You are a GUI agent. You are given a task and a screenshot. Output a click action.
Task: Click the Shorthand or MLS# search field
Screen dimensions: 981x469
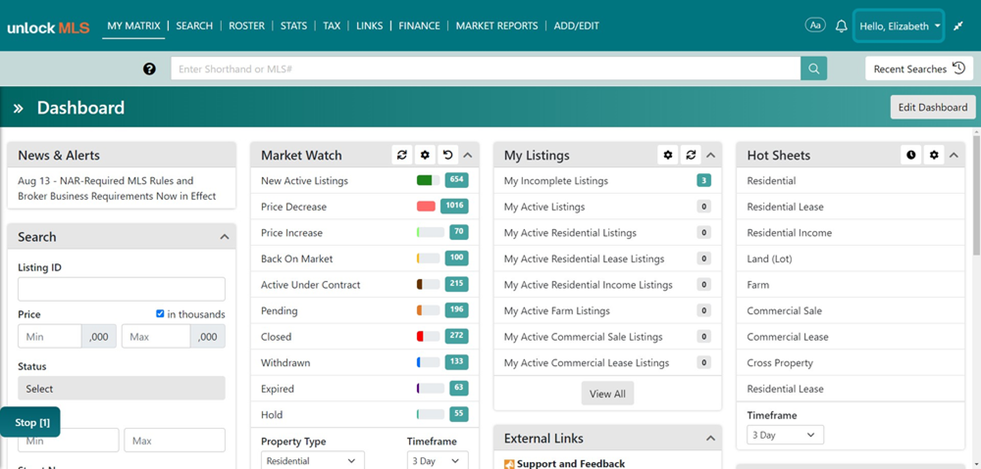(485, 69)
